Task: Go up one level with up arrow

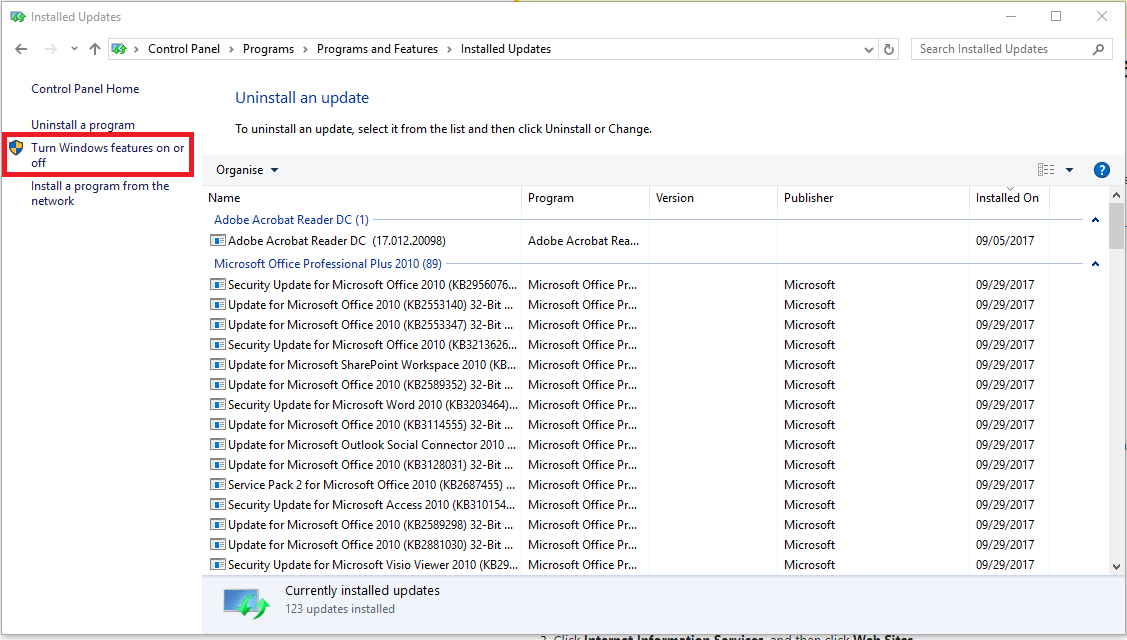Action: 95,49
